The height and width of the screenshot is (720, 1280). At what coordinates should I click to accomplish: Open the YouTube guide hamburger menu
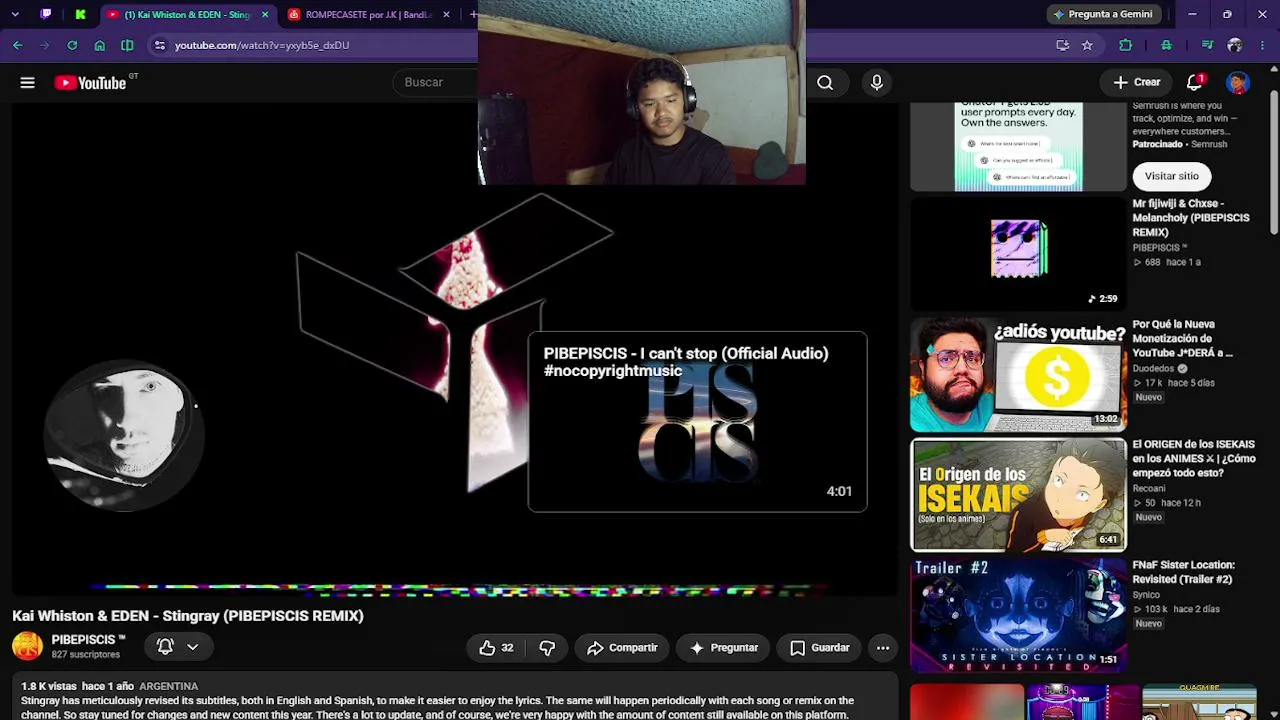27,83
